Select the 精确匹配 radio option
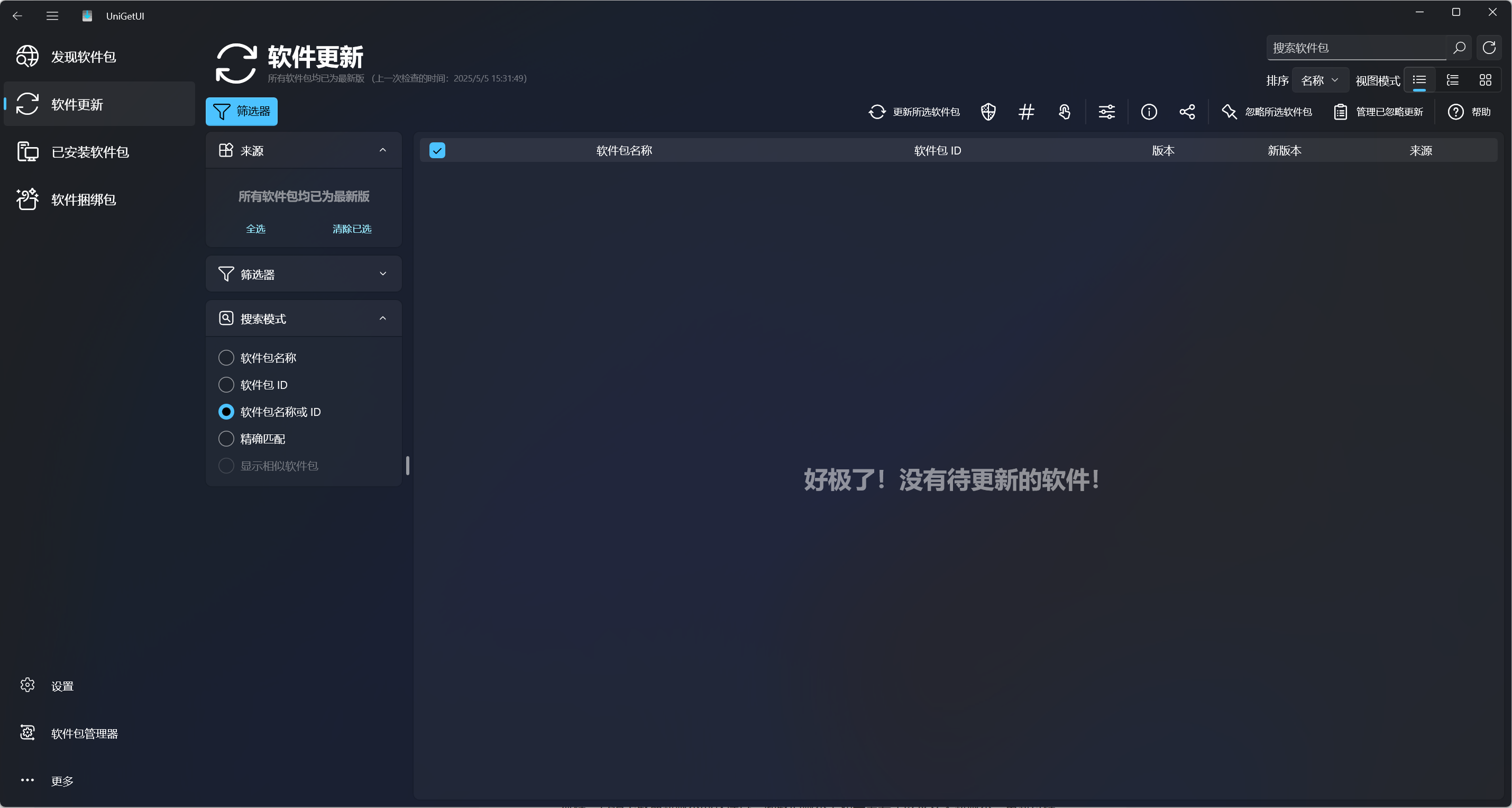Image resolution: width=1512 pixels, height=808 pixels. coord(226,439)
